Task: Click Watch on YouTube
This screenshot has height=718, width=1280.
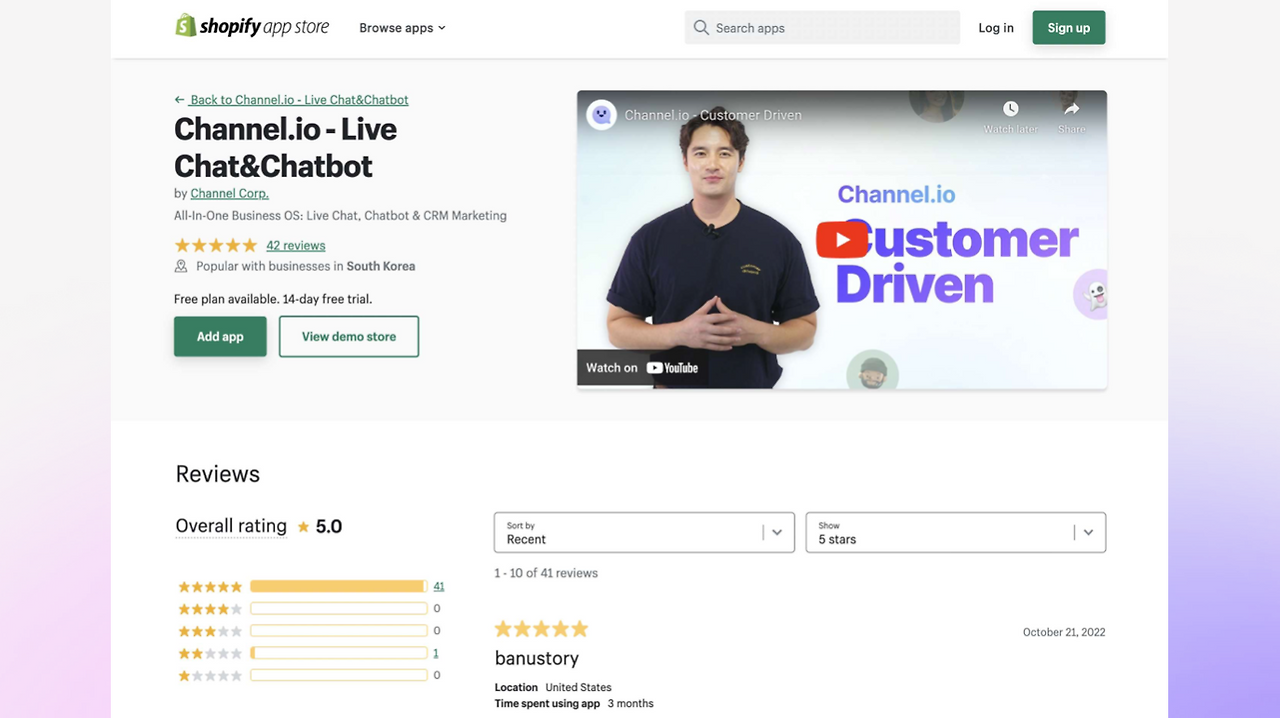Action: click(642, 368)
